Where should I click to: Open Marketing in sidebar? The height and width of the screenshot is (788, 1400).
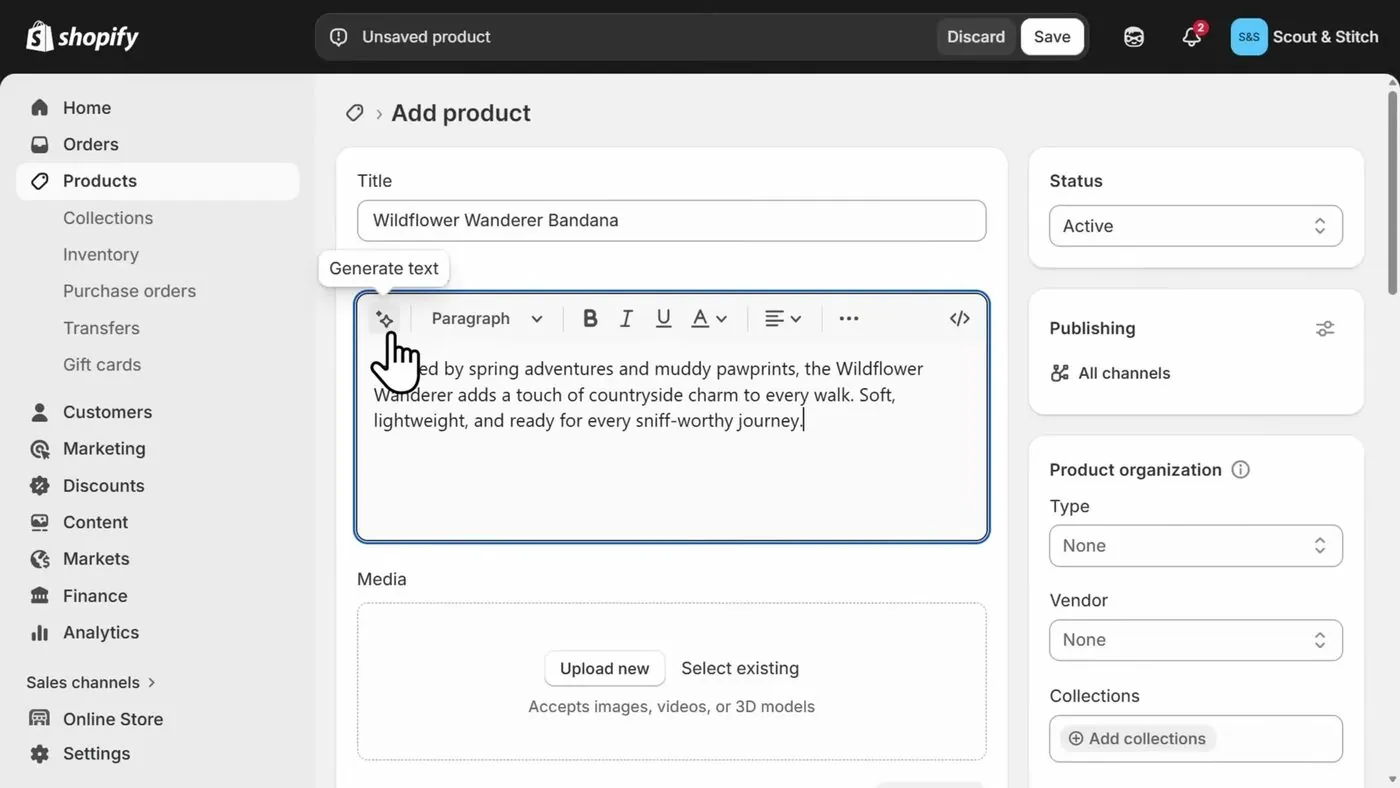pyautogui.click(x=158, y=449)
